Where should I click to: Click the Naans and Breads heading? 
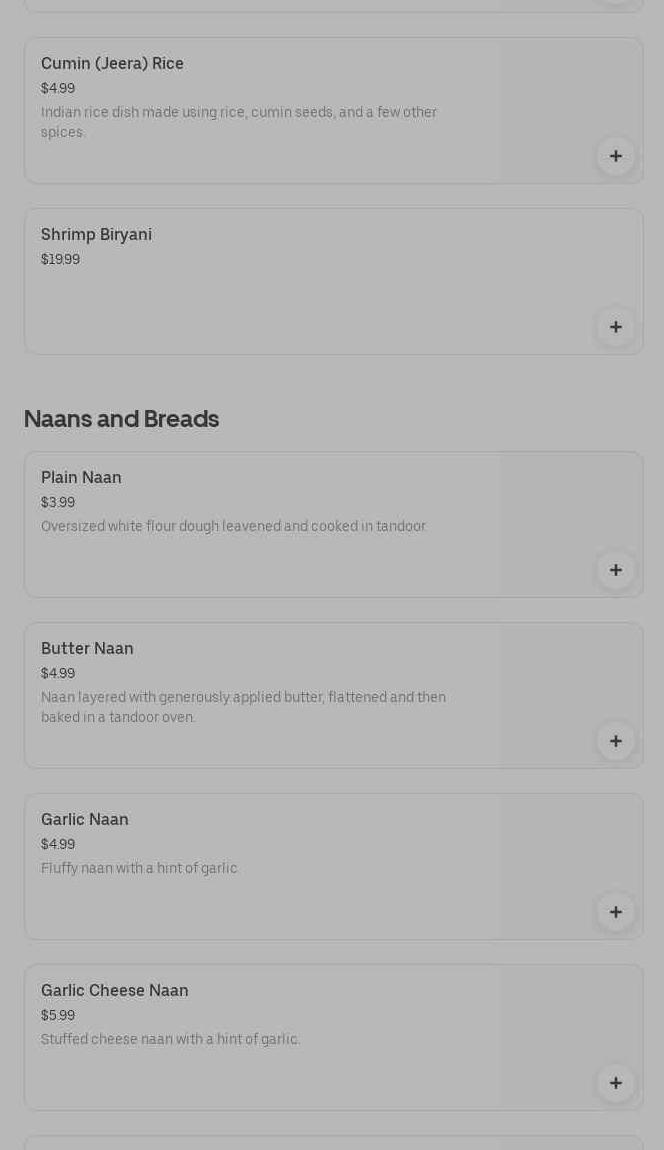point(121,419)
